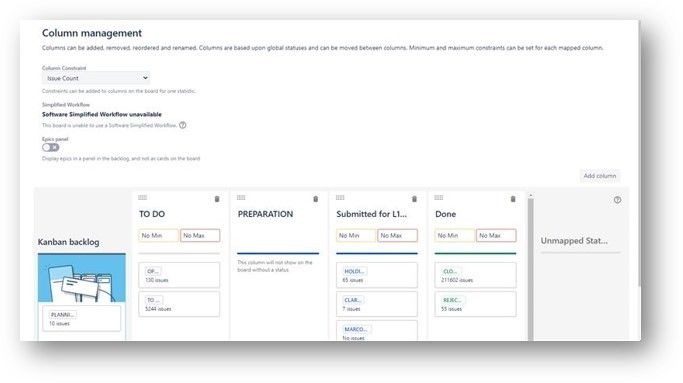Delete the Done column trash icon

pos(513,199)
